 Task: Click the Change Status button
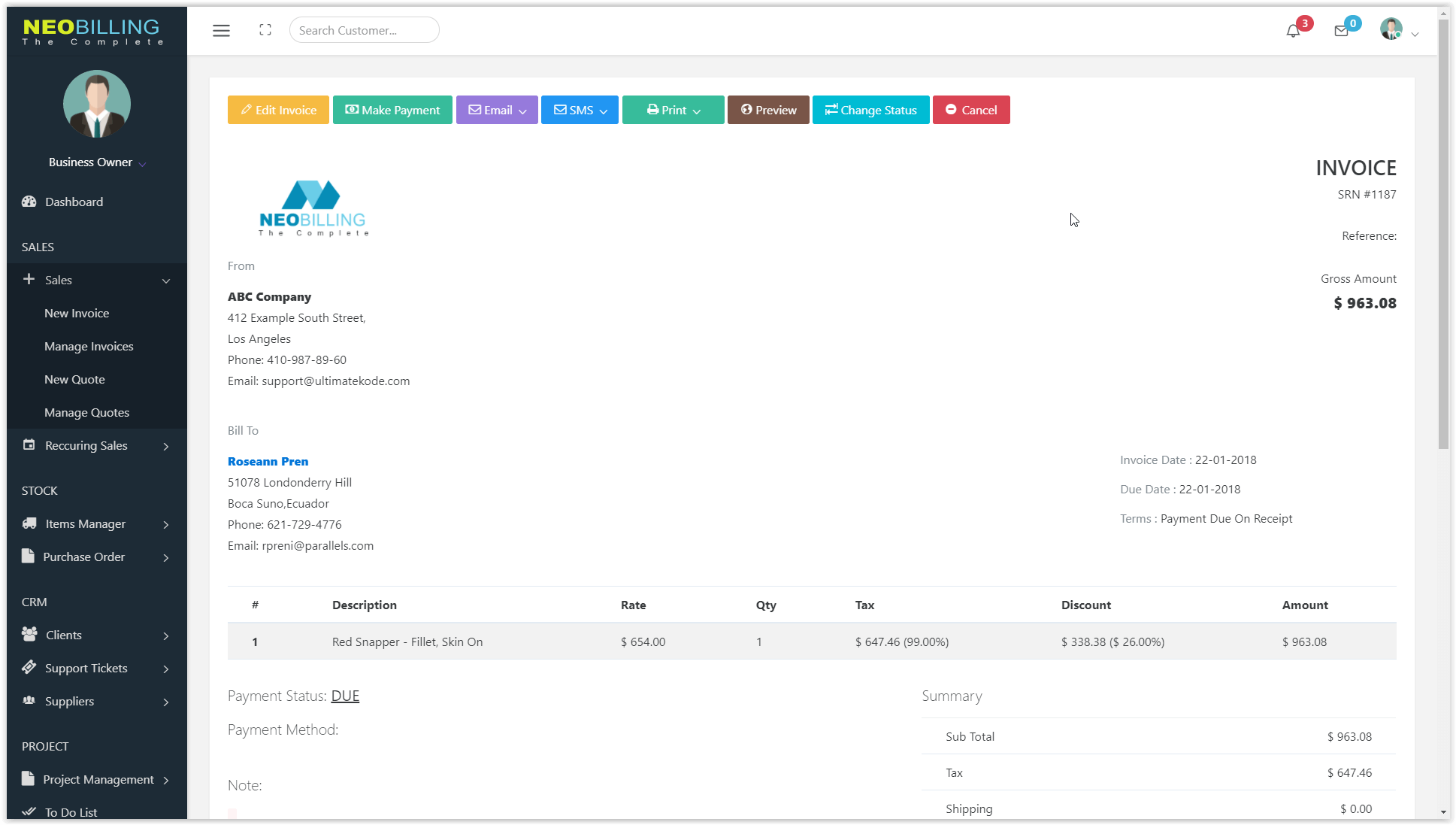coord(870,110)
